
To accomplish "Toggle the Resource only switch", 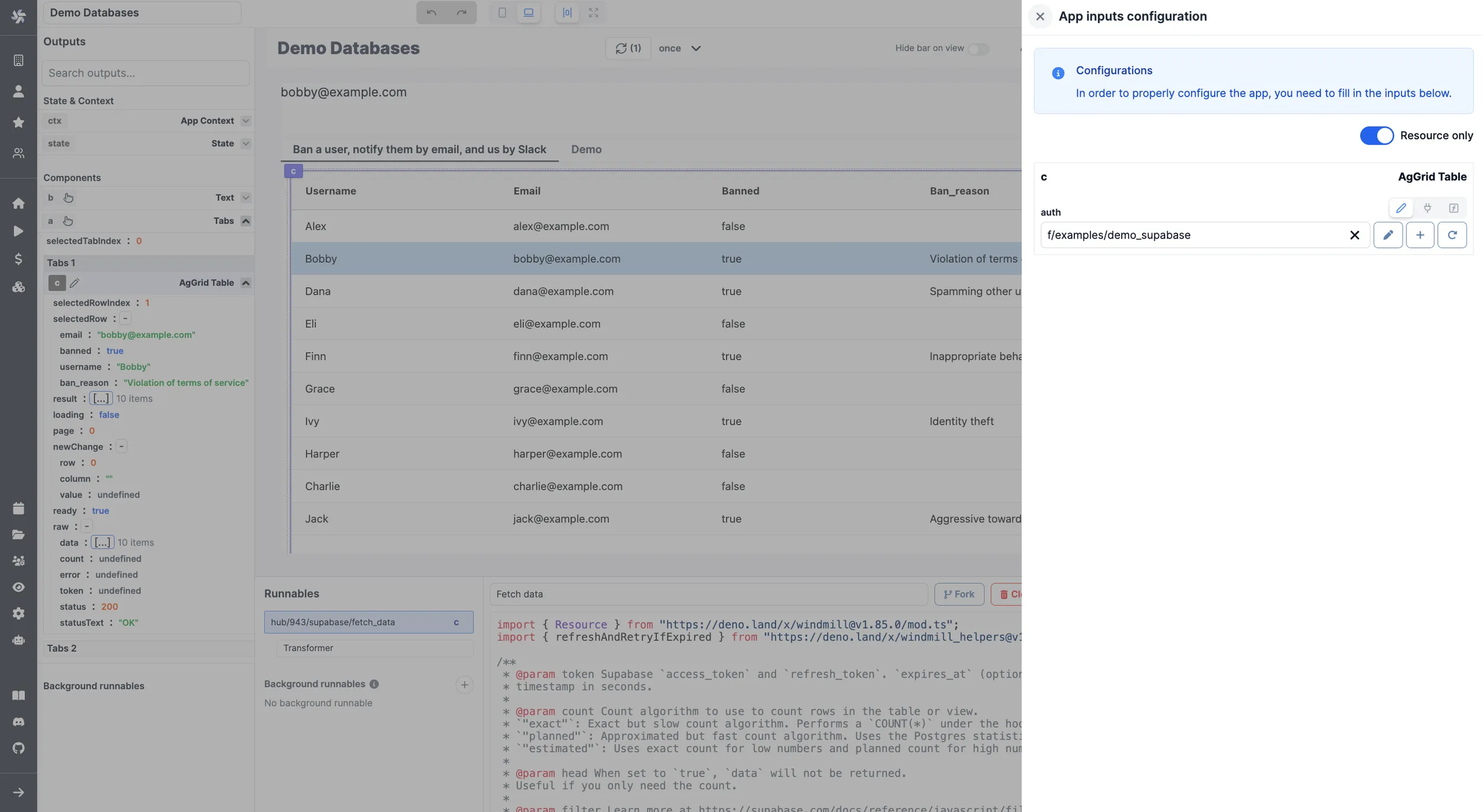I will (1376, 135).
